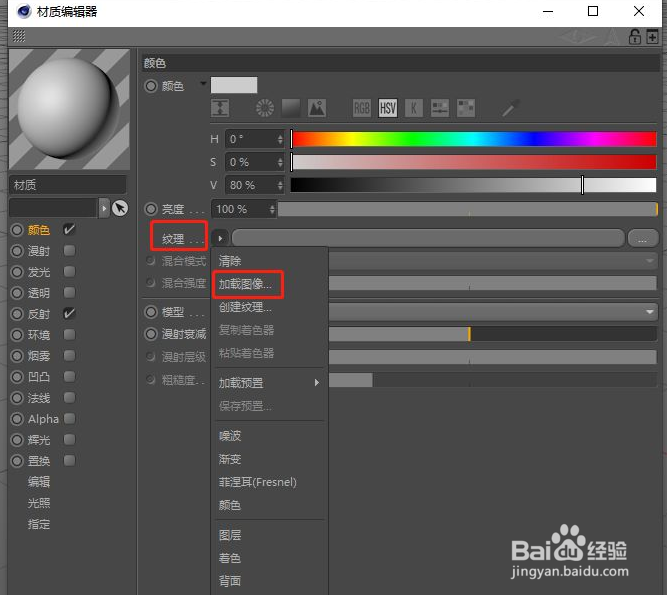This screenshot has width=667, height=595.
Task: Enable the 漫射 channel checkbox
Action: (69, 251)
